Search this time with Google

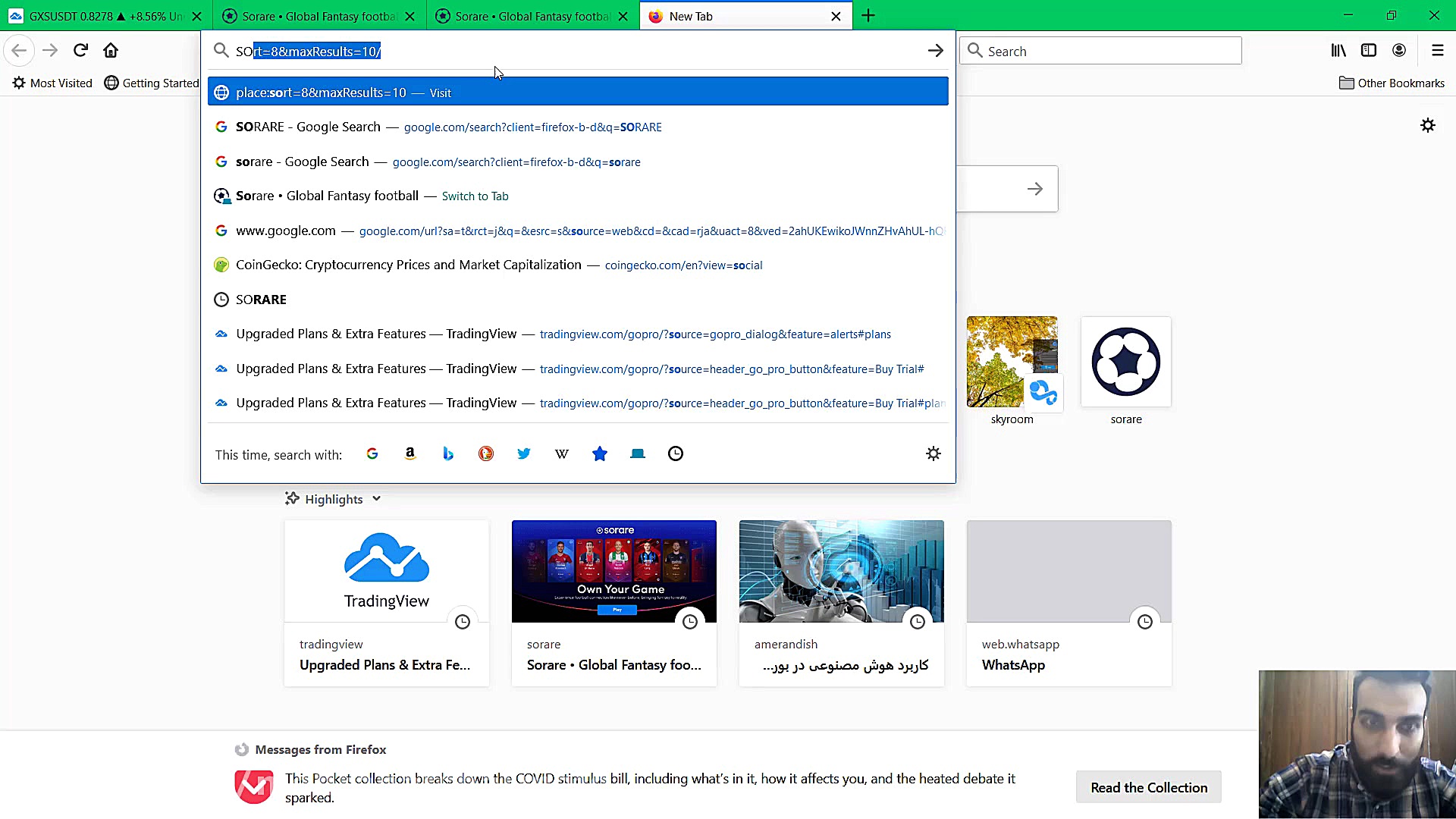tap(372, 453)
